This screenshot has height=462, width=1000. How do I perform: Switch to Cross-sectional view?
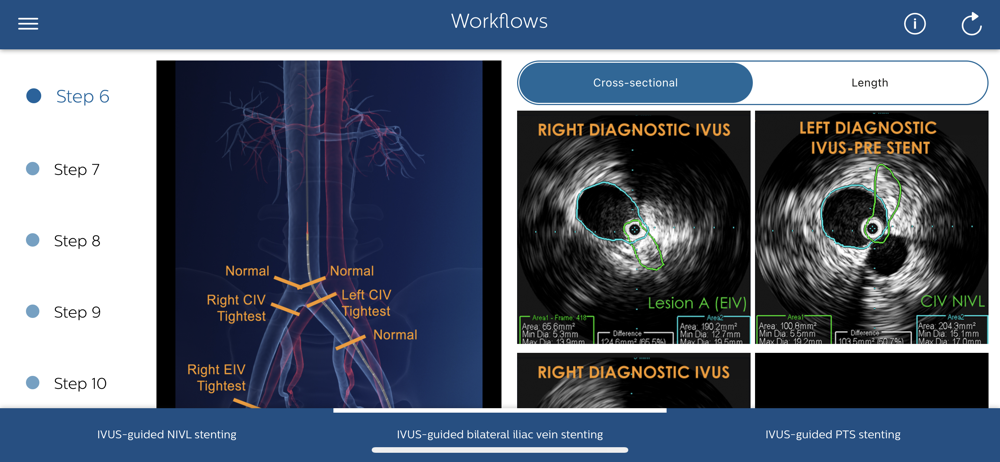click(x=635, y=83)
